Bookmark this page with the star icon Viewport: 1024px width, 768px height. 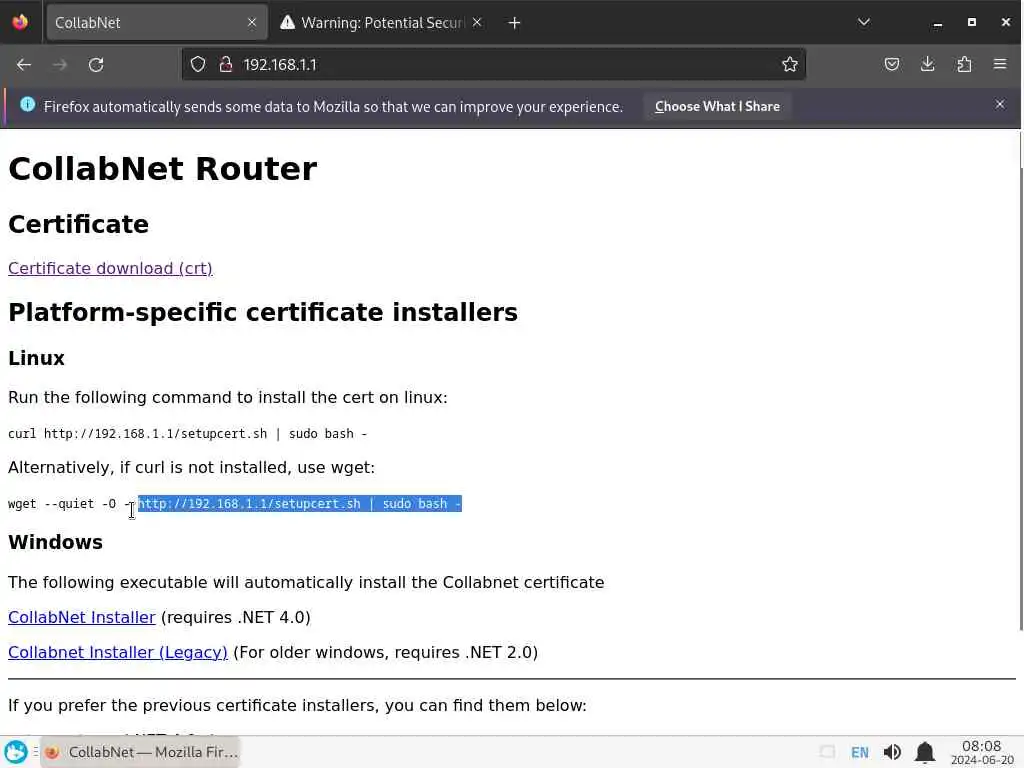790,64
